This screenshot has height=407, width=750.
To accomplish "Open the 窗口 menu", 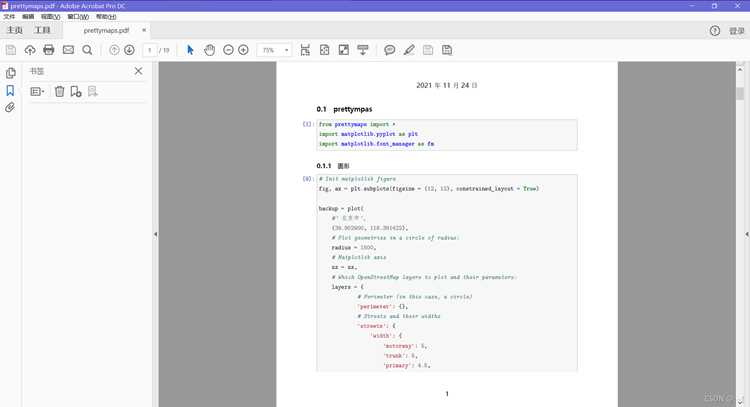I will tap(78, 16).
